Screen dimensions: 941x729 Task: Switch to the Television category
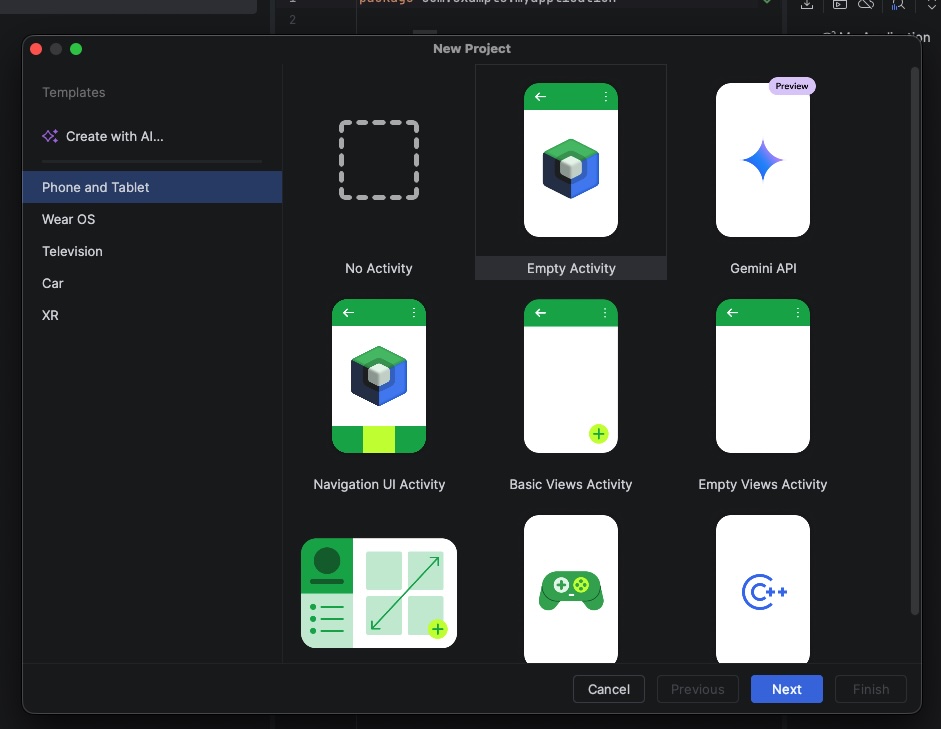point(152,251)
